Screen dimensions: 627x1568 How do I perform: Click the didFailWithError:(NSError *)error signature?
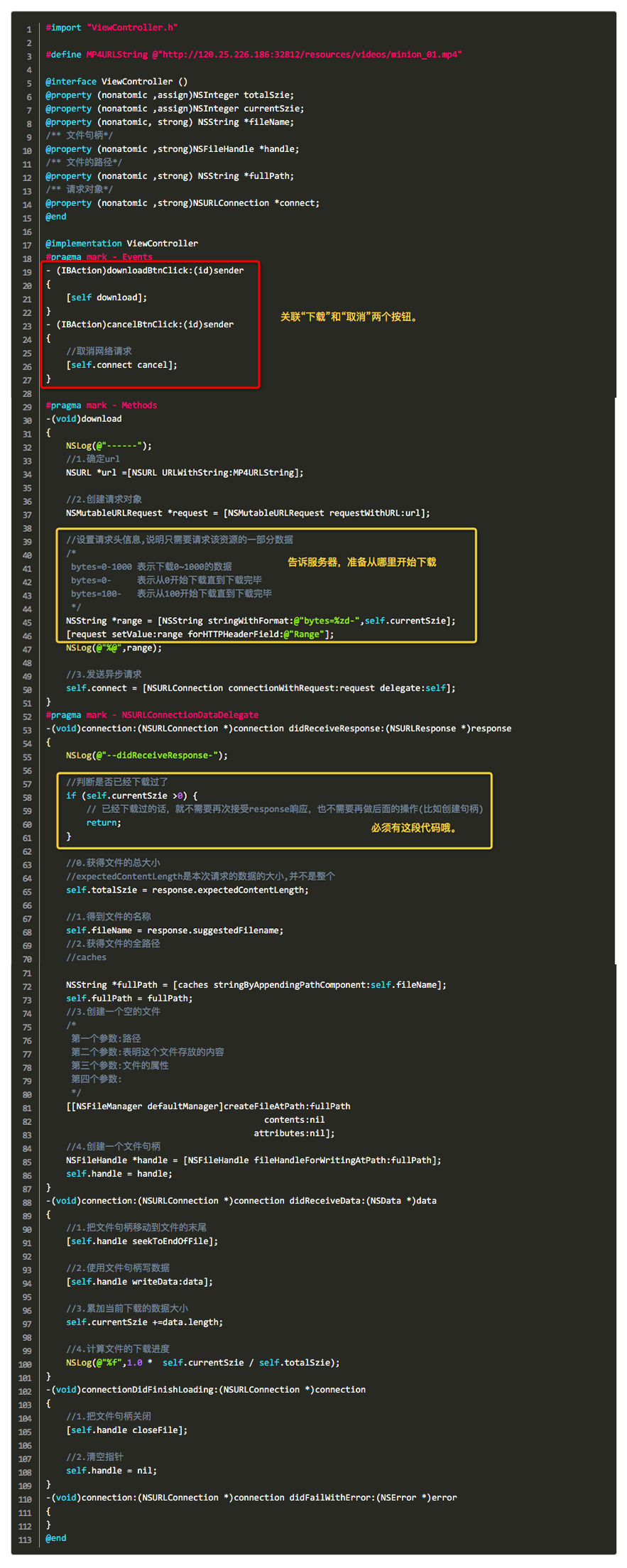click(x=251, y=1498)
